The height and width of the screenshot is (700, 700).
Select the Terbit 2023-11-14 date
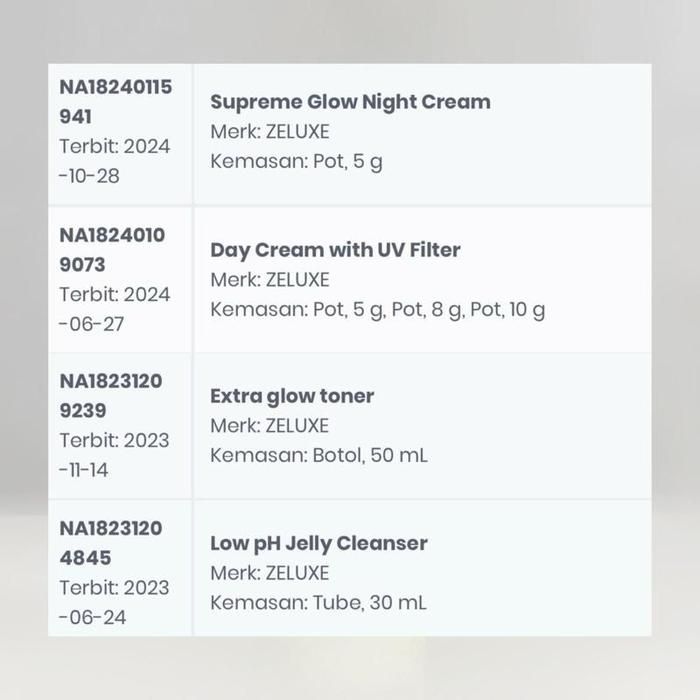pos(114,455)
